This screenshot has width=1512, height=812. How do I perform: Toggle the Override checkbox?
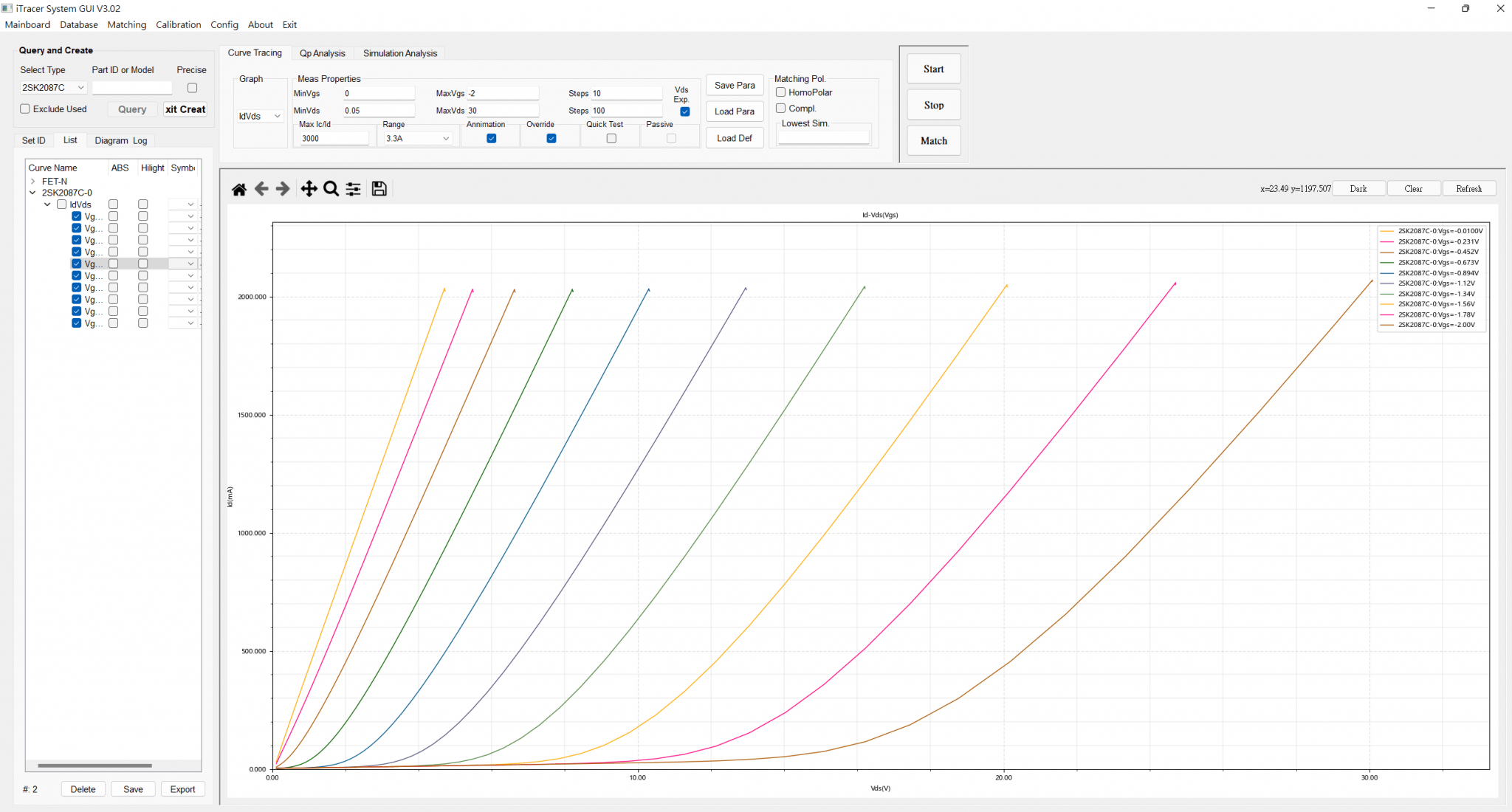point(551,138)
